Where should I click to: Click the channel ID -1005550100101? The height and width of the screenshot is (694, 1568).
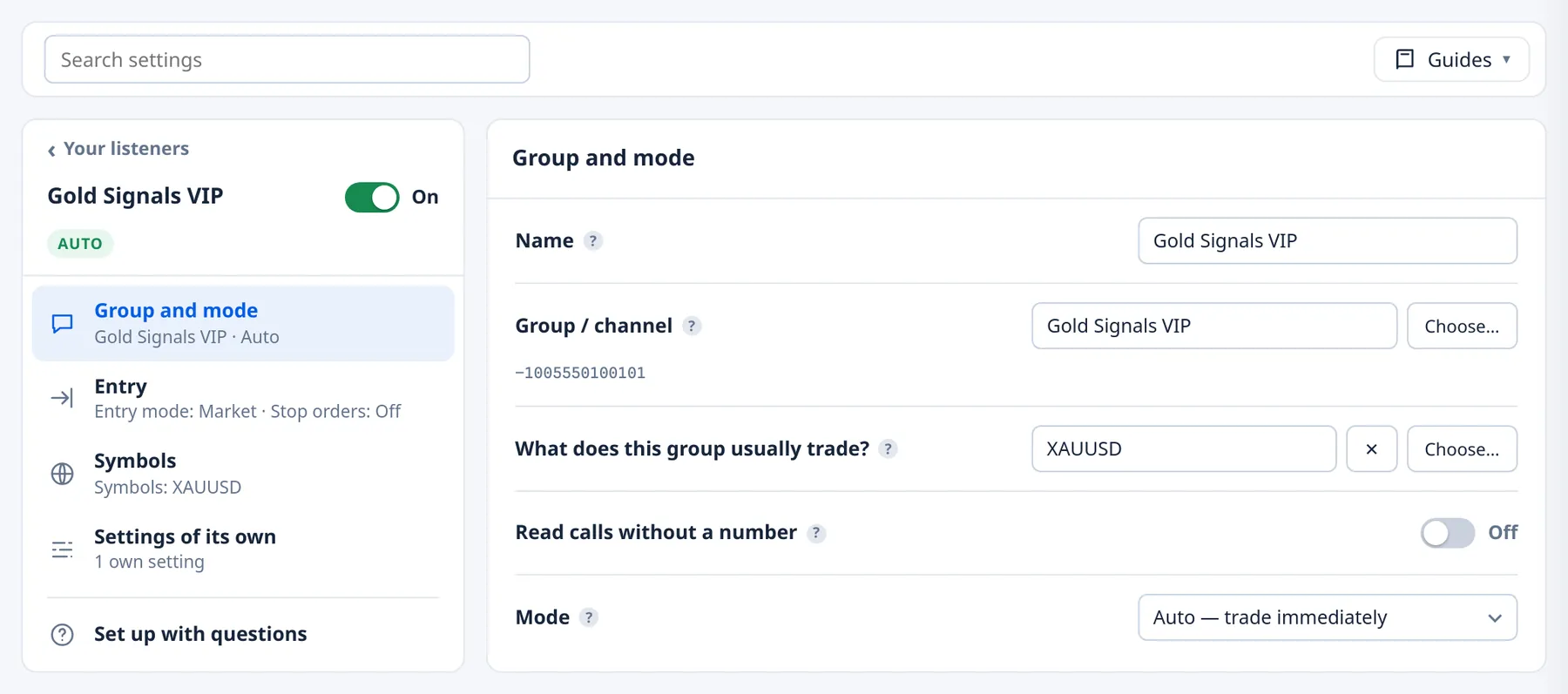pos(580,374)
